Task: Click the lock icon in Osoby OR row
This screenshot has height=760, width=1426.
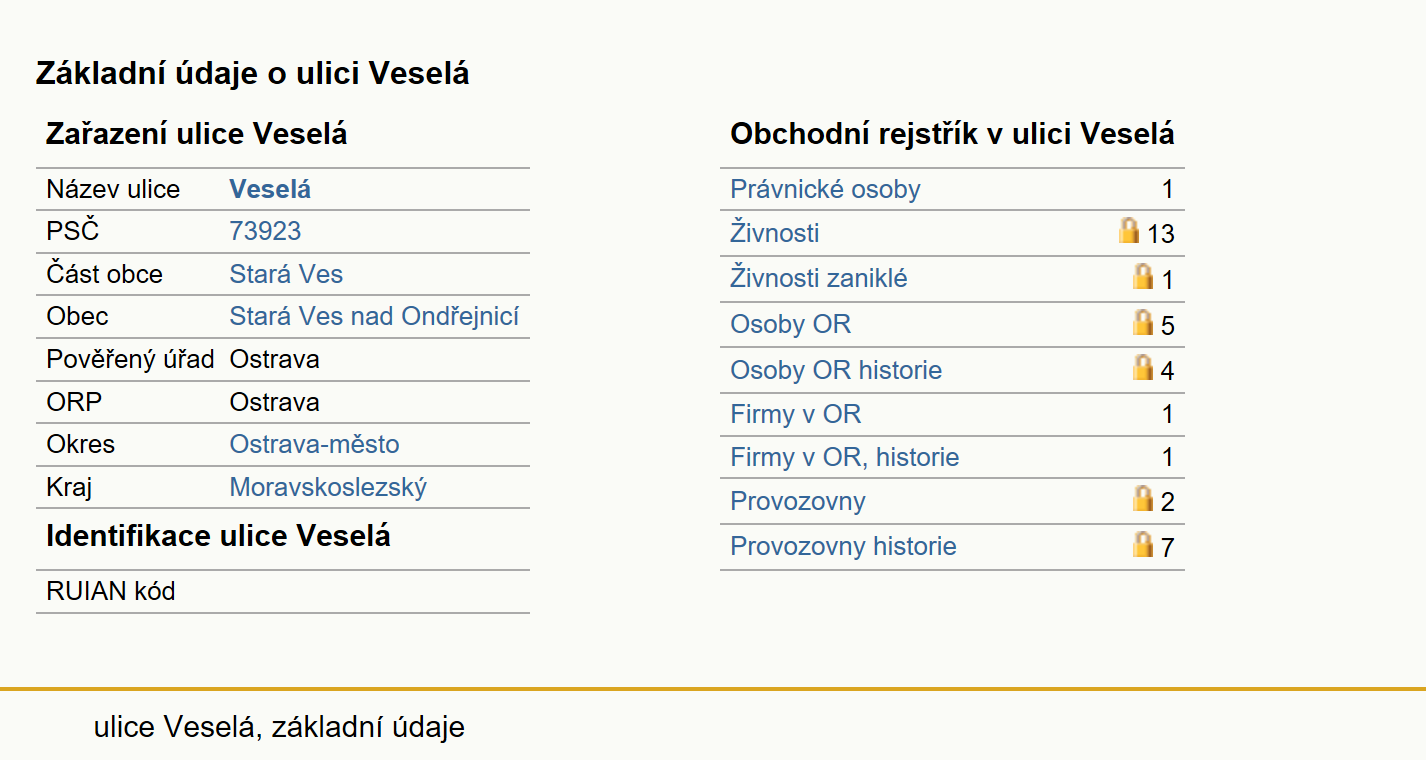Action: pyautogui.click(x=1143, y=322)
